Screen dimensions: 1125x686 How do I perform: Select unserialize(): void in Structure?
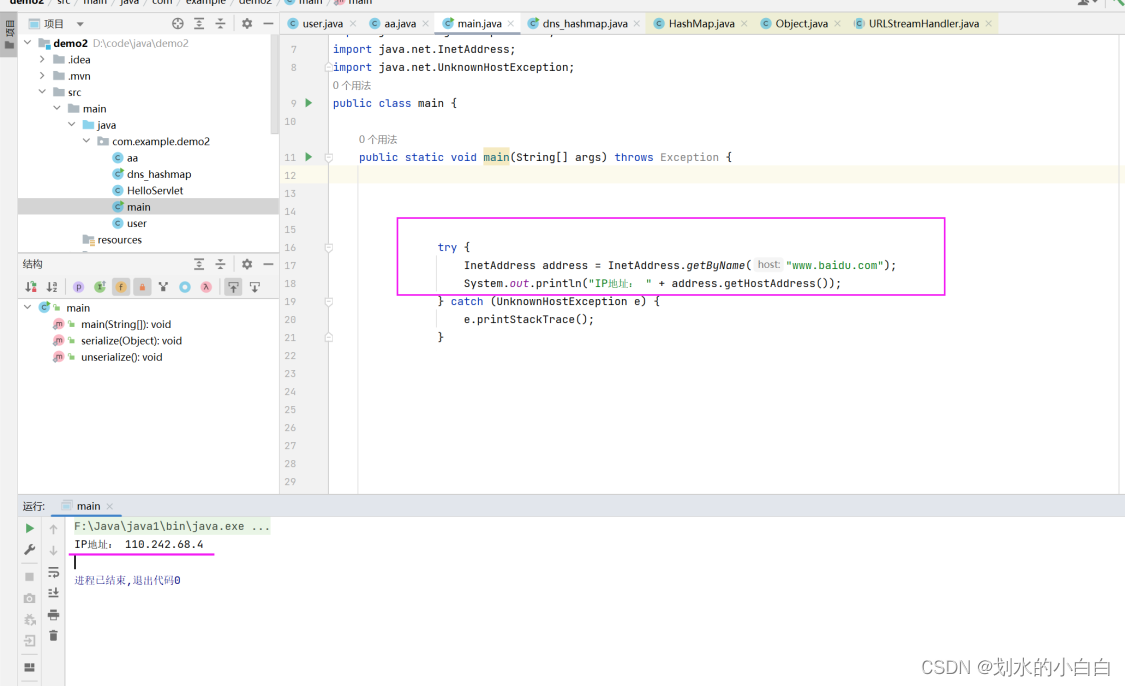pyautogui.click(x=122, y=357)
